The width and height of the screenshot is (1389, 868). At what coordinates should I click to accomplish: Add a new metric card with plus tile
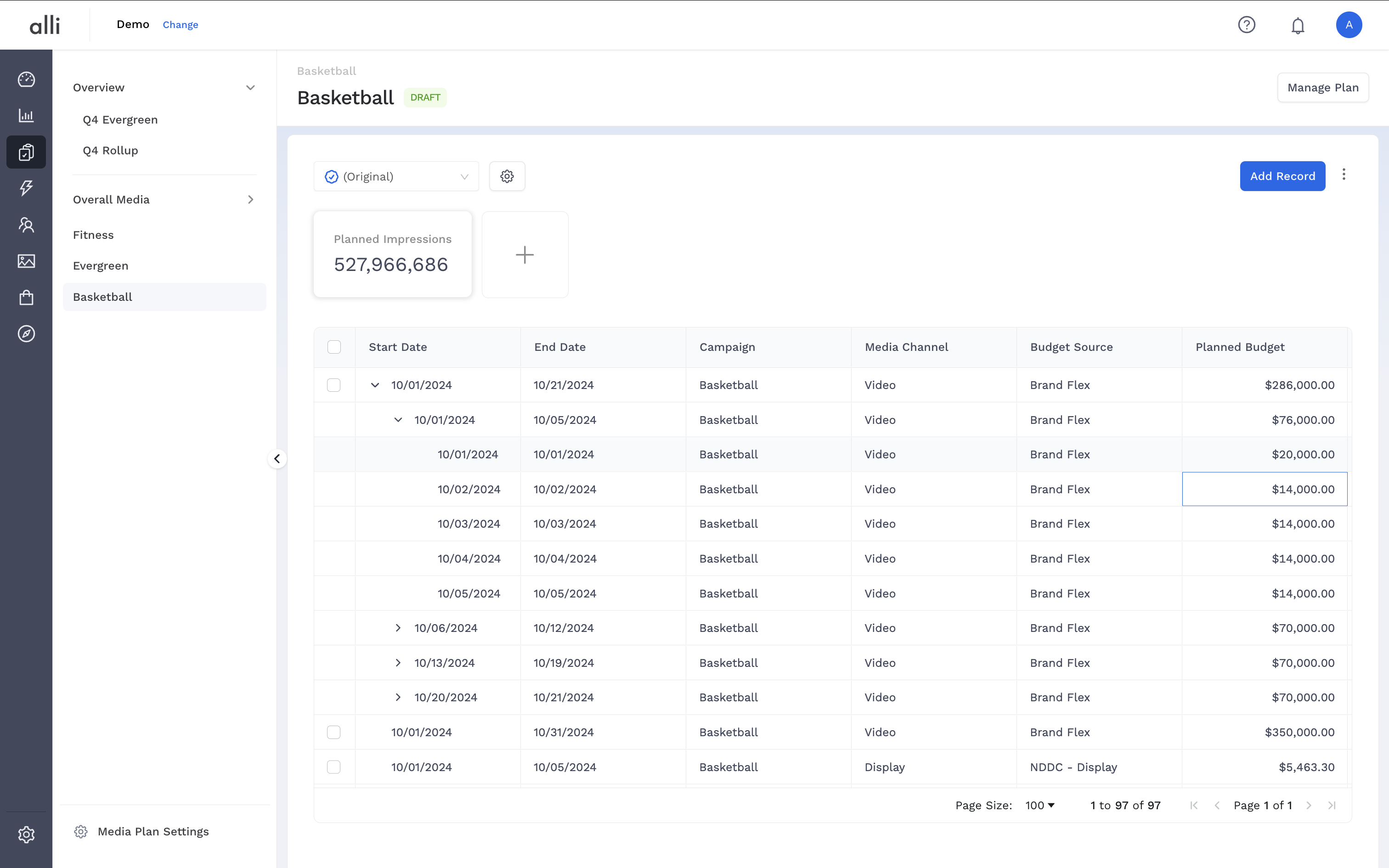coord(525,255)
